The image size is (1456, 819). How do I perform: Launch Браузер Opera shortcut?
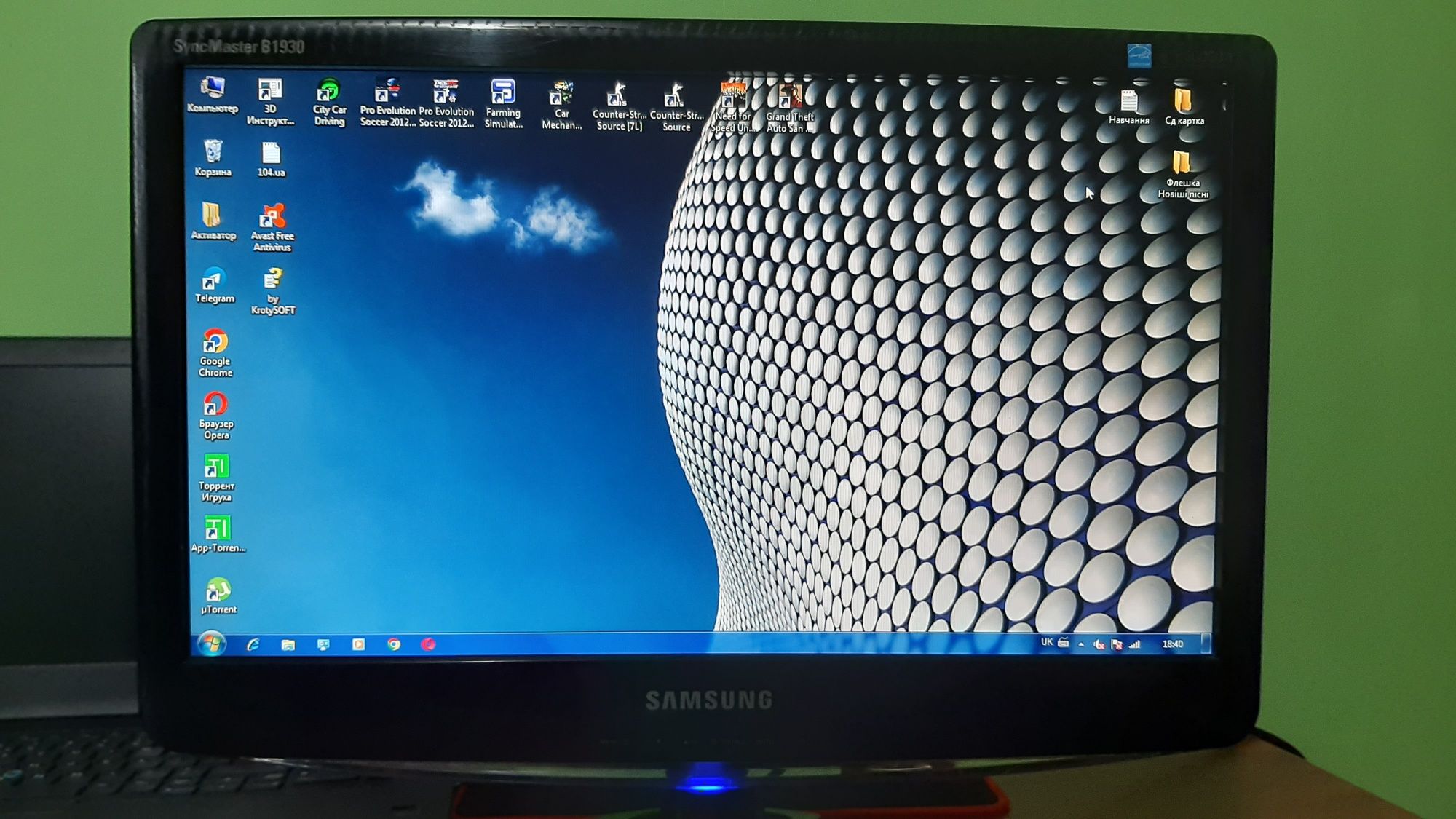pos(216,416)
